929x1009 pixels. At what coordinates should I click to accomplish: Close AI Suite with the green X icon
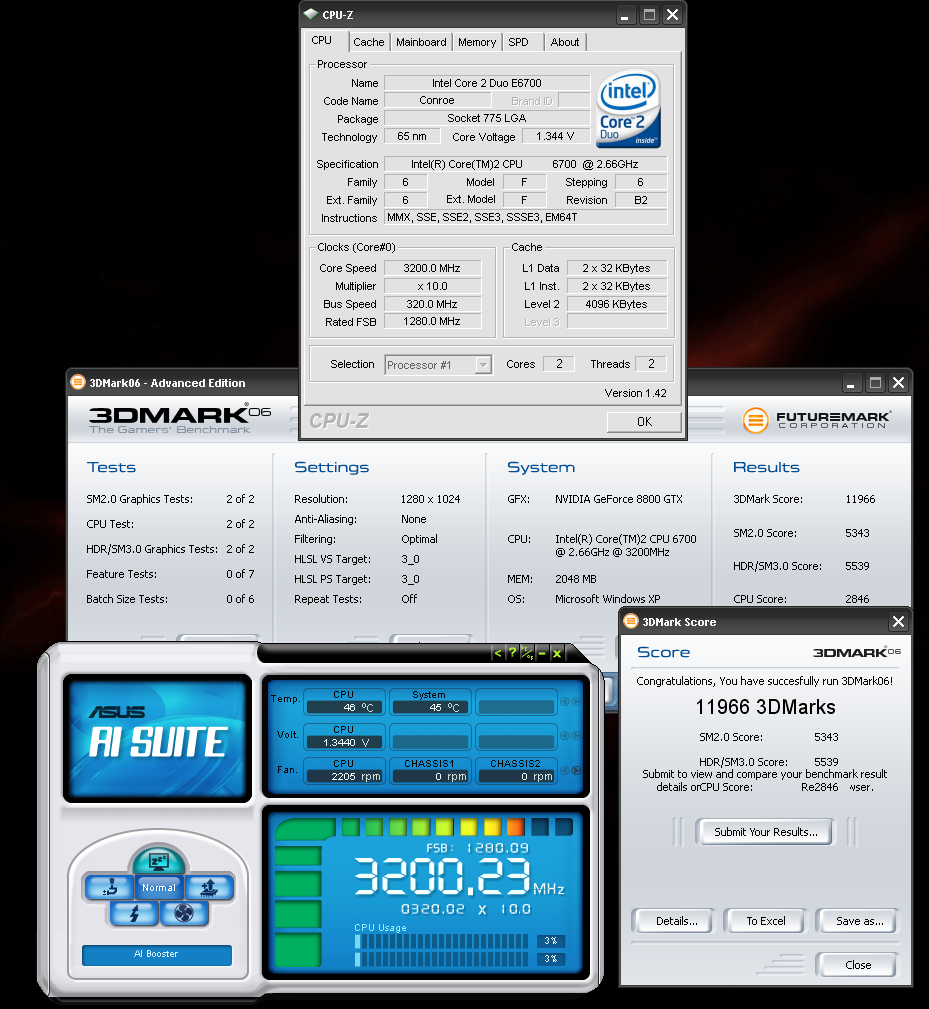556,653
